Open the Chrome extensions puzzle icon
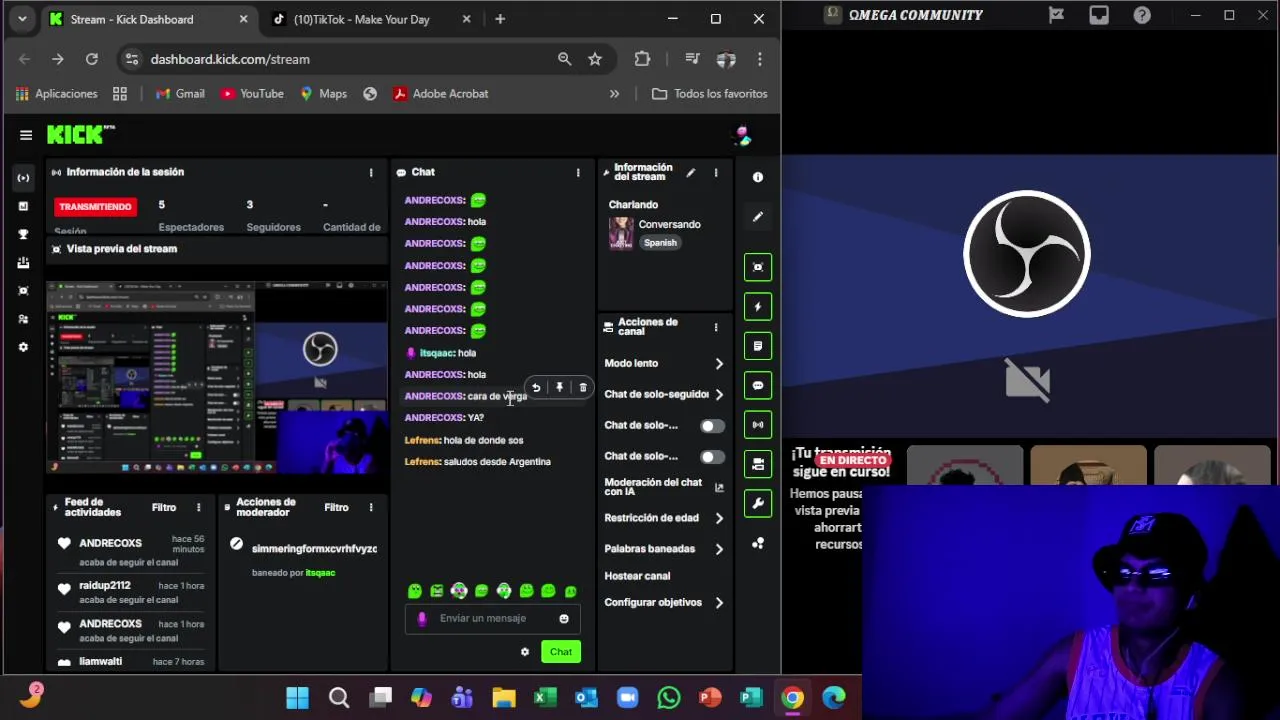Screen dimensions: 1280x720 (x=642, y=59)
